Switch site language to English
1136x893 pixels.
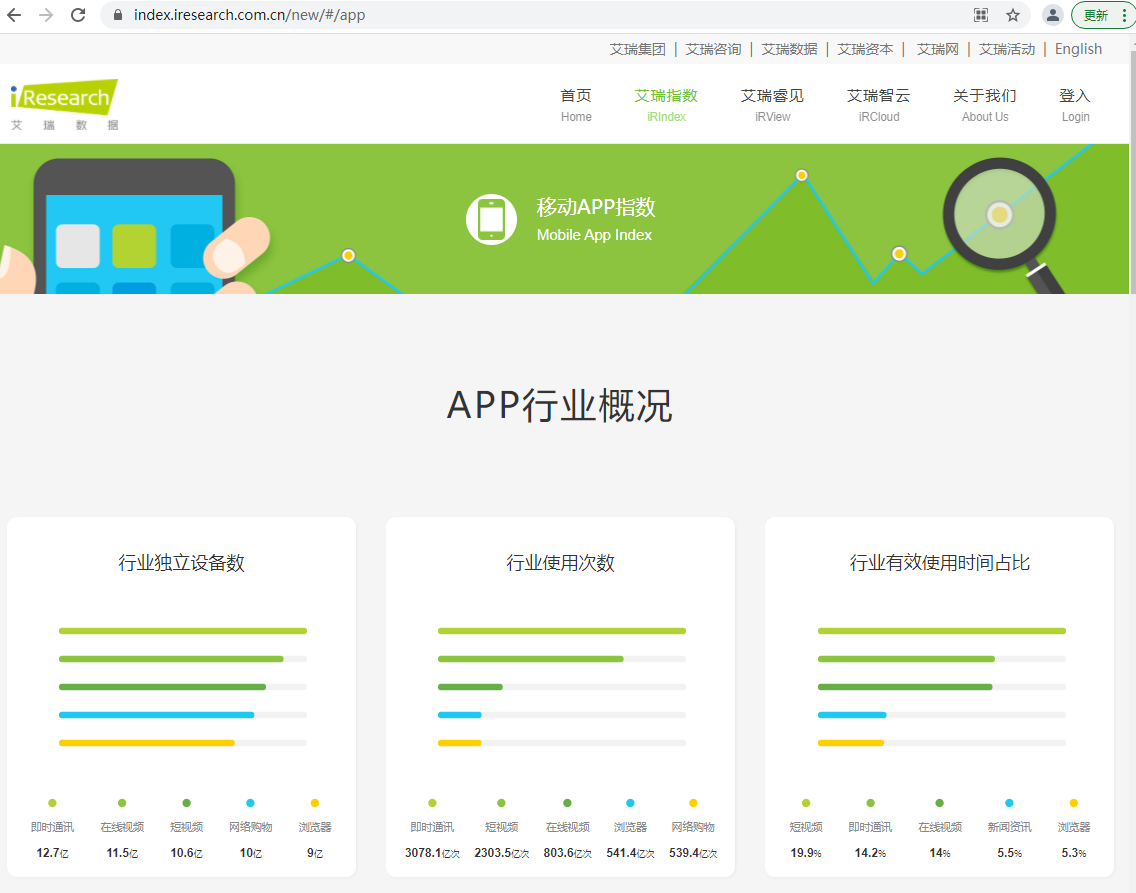[1078, 49]
